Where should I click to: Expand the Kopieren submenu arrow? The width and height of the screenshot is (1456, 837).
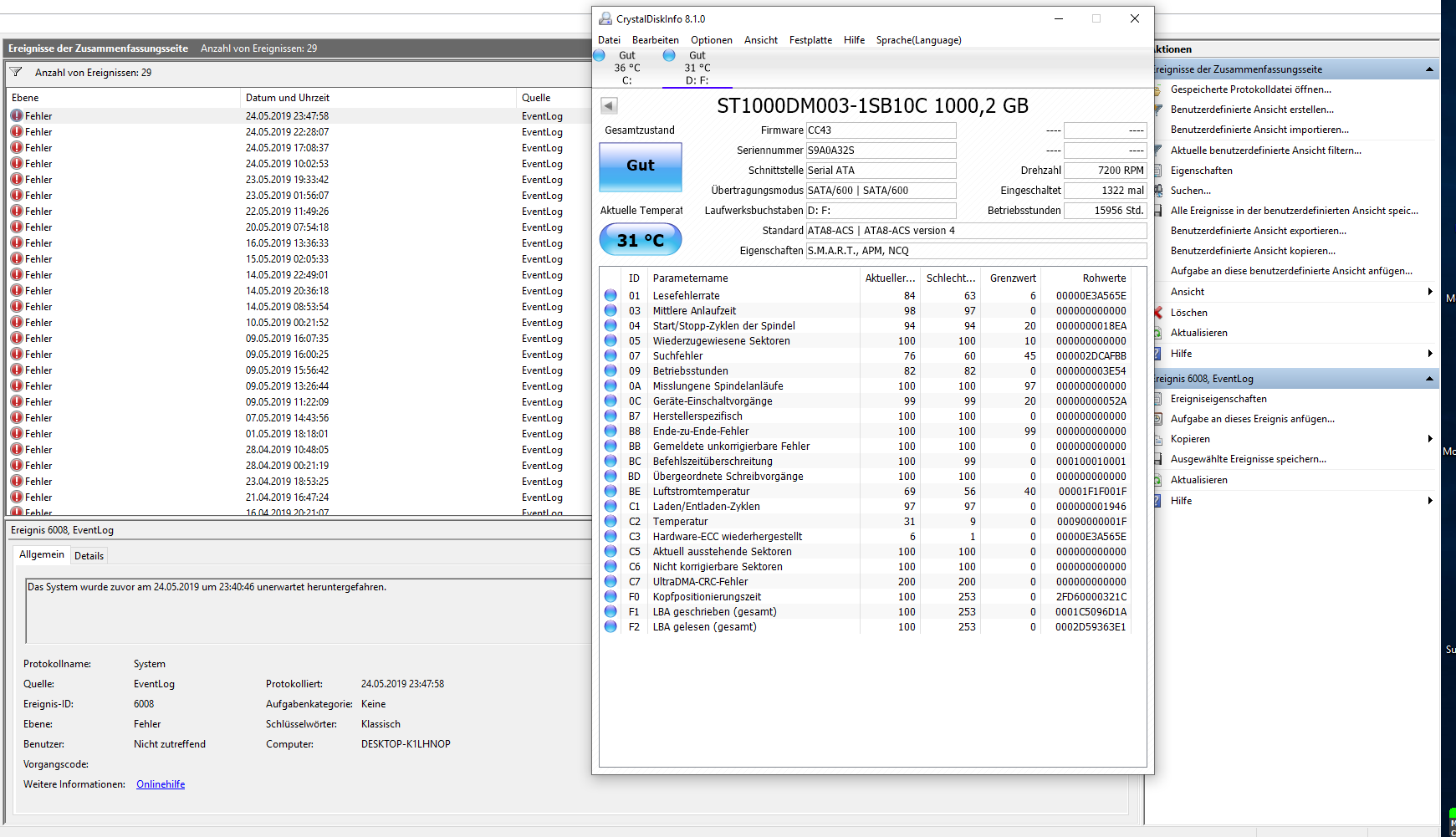tap(1430, 439)
